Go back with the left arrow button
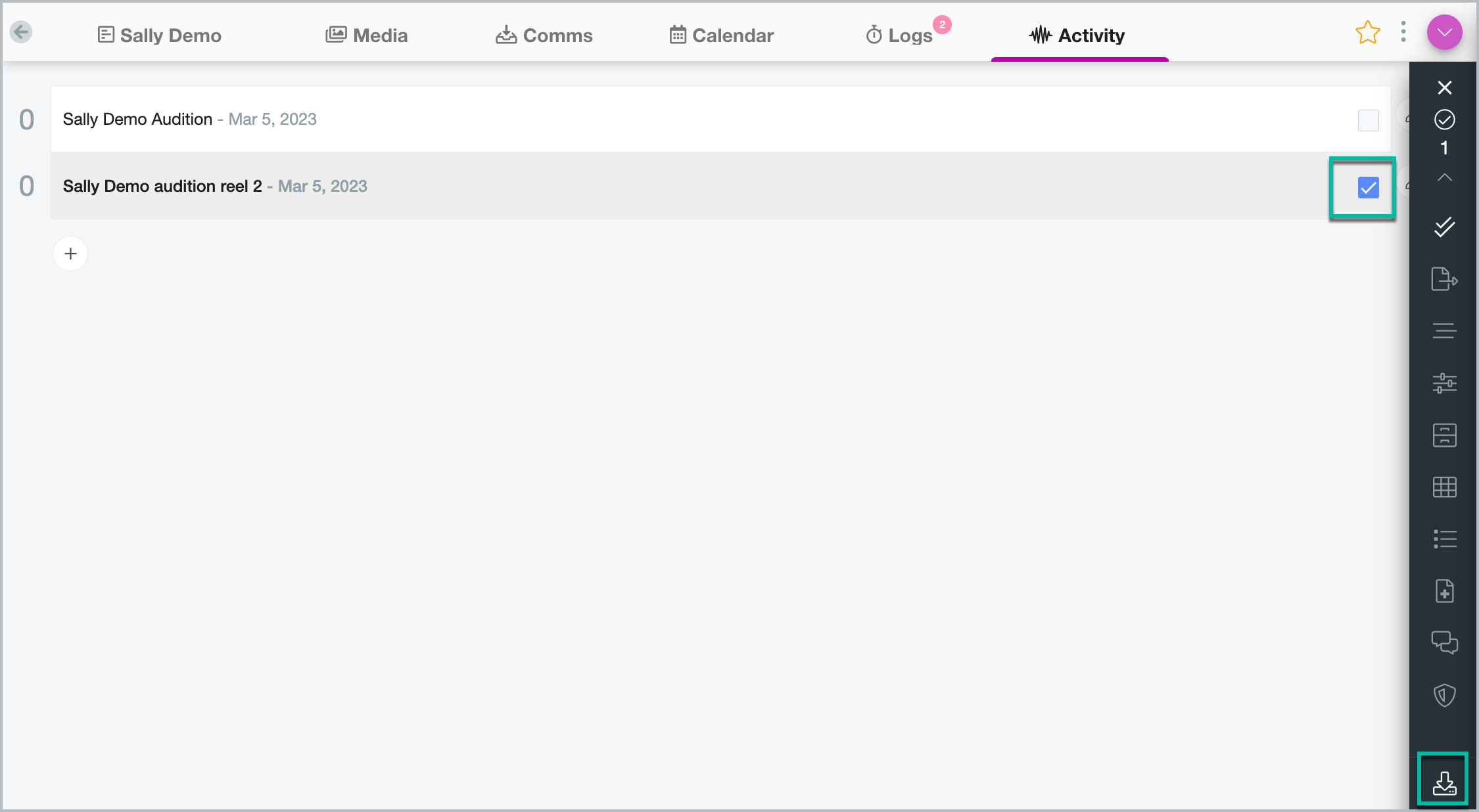The width and height of the screenshot is (1479, 812). point(21,32)
